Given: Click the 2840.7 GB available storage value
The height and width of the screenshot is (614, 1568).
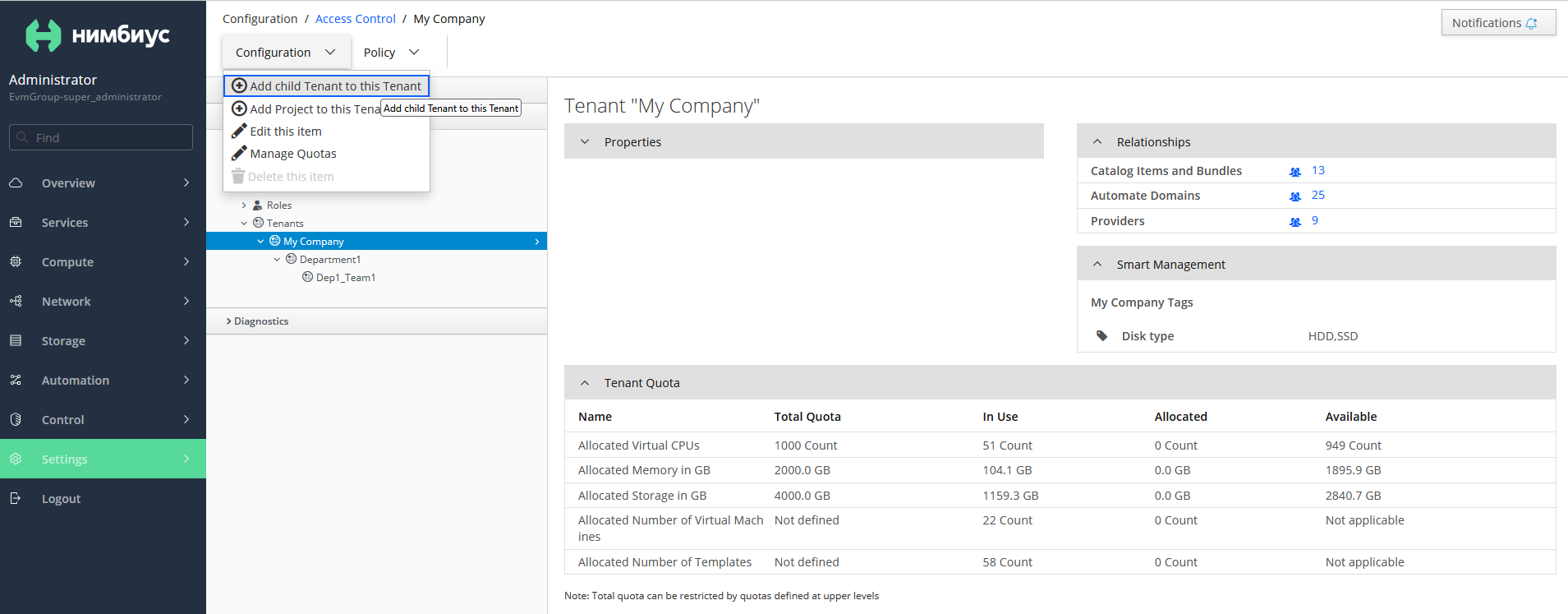Looking at the screenshot, I should 1353,495.
